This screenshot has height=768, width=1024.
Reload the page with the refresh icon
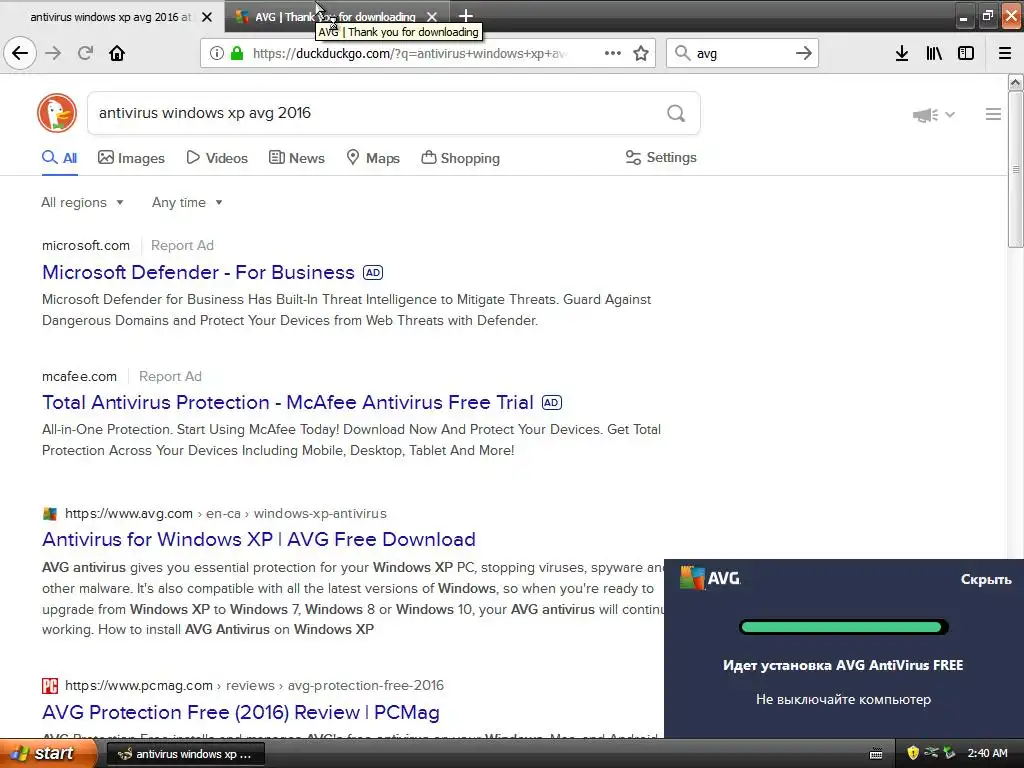pyautogui.click(x=85, y=53)
